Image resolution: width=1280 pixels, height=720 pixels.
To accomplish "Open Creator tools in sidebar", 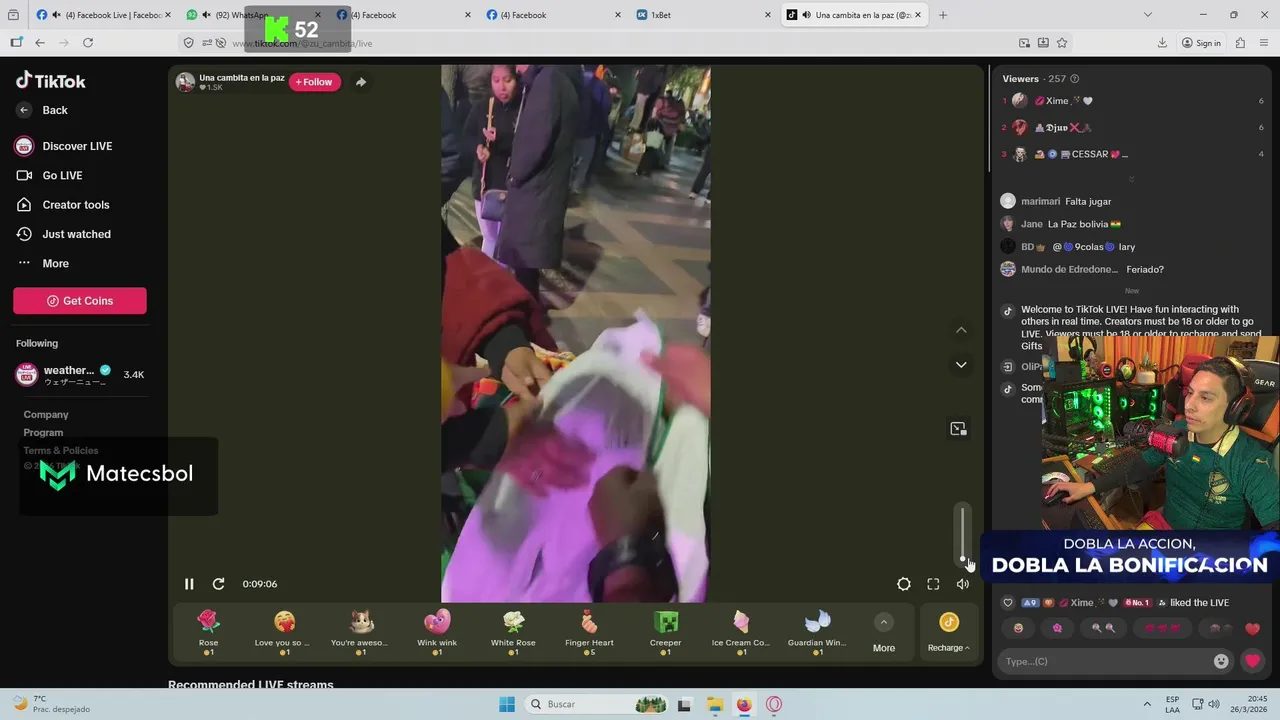I will (62, 205).
